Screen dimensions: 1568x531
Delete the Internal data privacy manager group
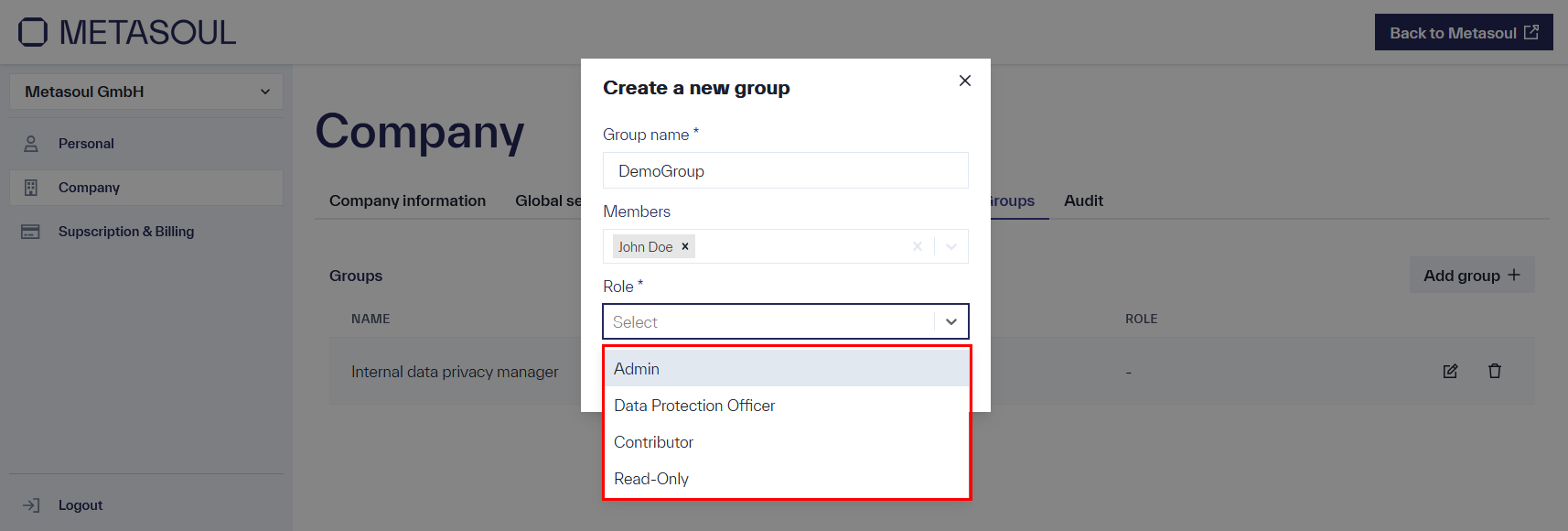coord(1495,371)
